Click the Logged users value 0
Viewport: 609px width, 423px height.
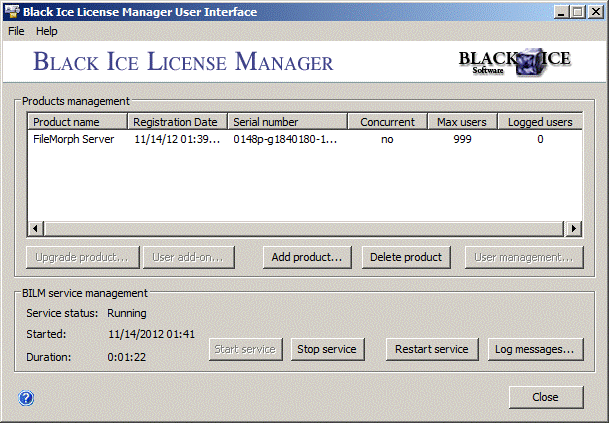coord(540,139)
